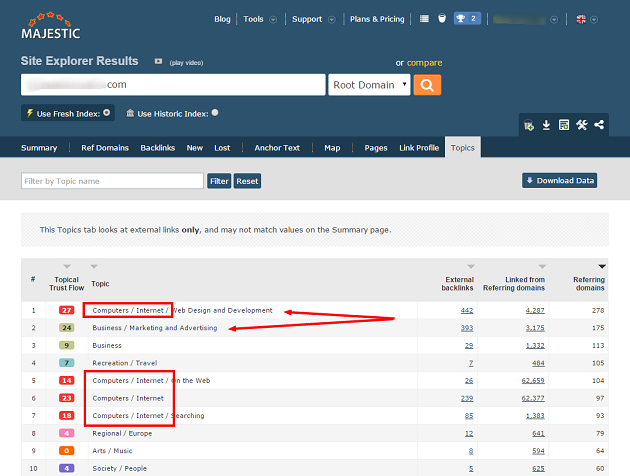Screen dimensions: 630x476
Task: Click the compare link
Action: coord(424,63)
